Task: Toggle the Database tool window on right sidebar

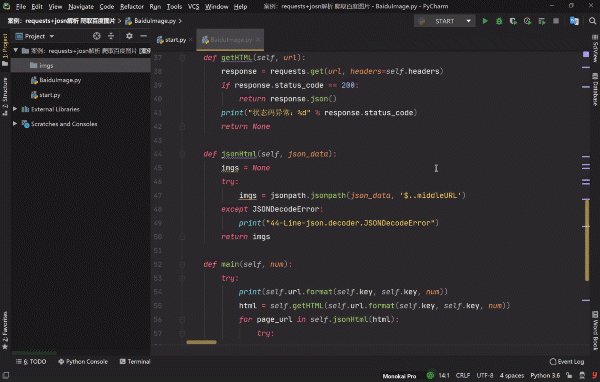Action: pos(595,89)
